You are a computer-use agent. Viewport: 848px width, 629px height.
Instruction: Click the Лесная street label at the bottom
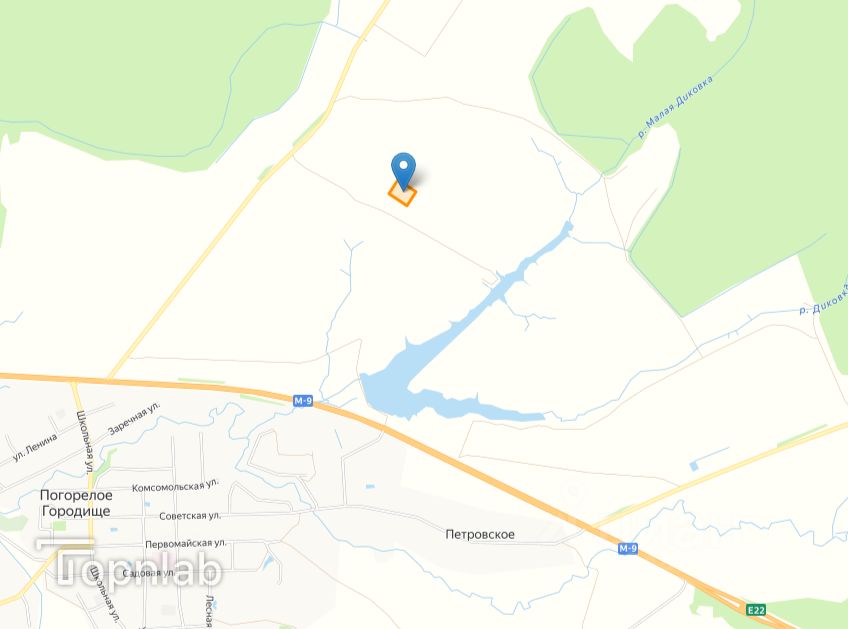[x=209, y=611]
